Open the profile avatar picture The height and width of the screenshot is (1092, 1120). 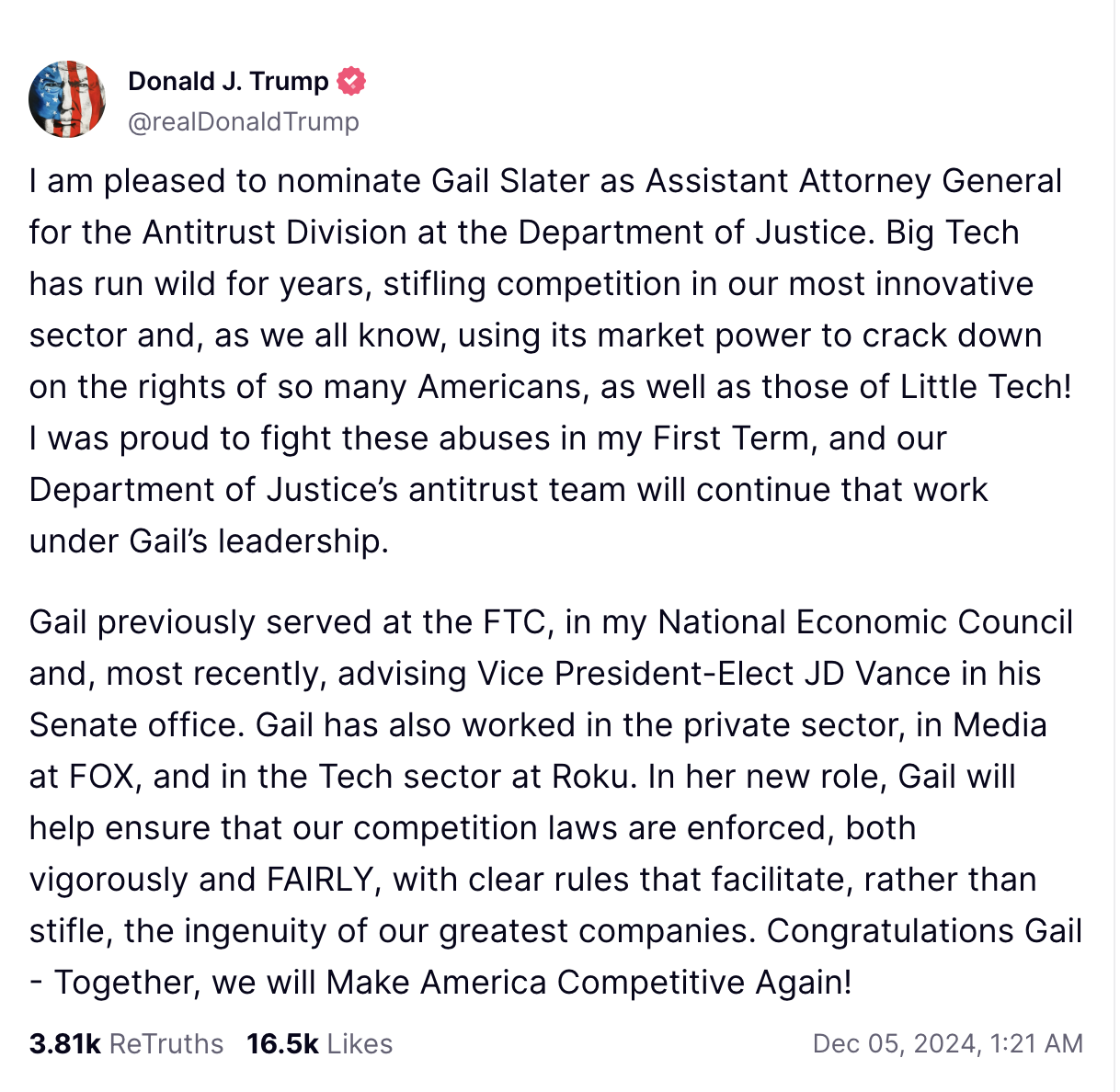(67, 99)
